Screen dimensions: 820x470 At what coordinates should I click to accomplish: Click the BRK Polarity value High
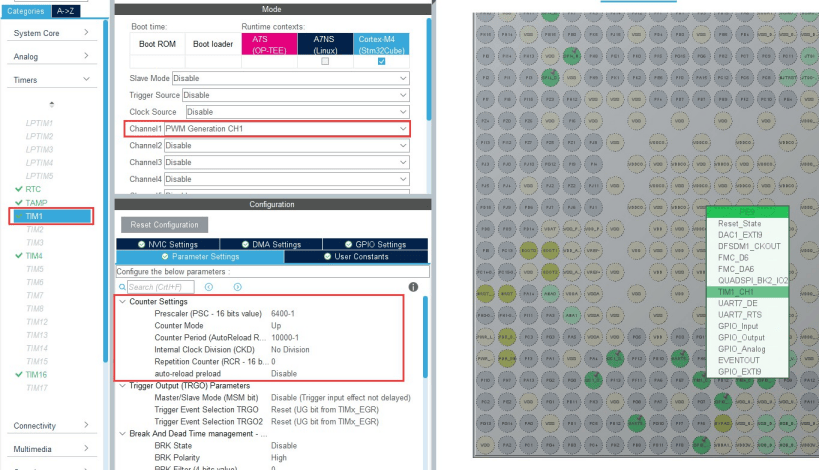point(278,458)
